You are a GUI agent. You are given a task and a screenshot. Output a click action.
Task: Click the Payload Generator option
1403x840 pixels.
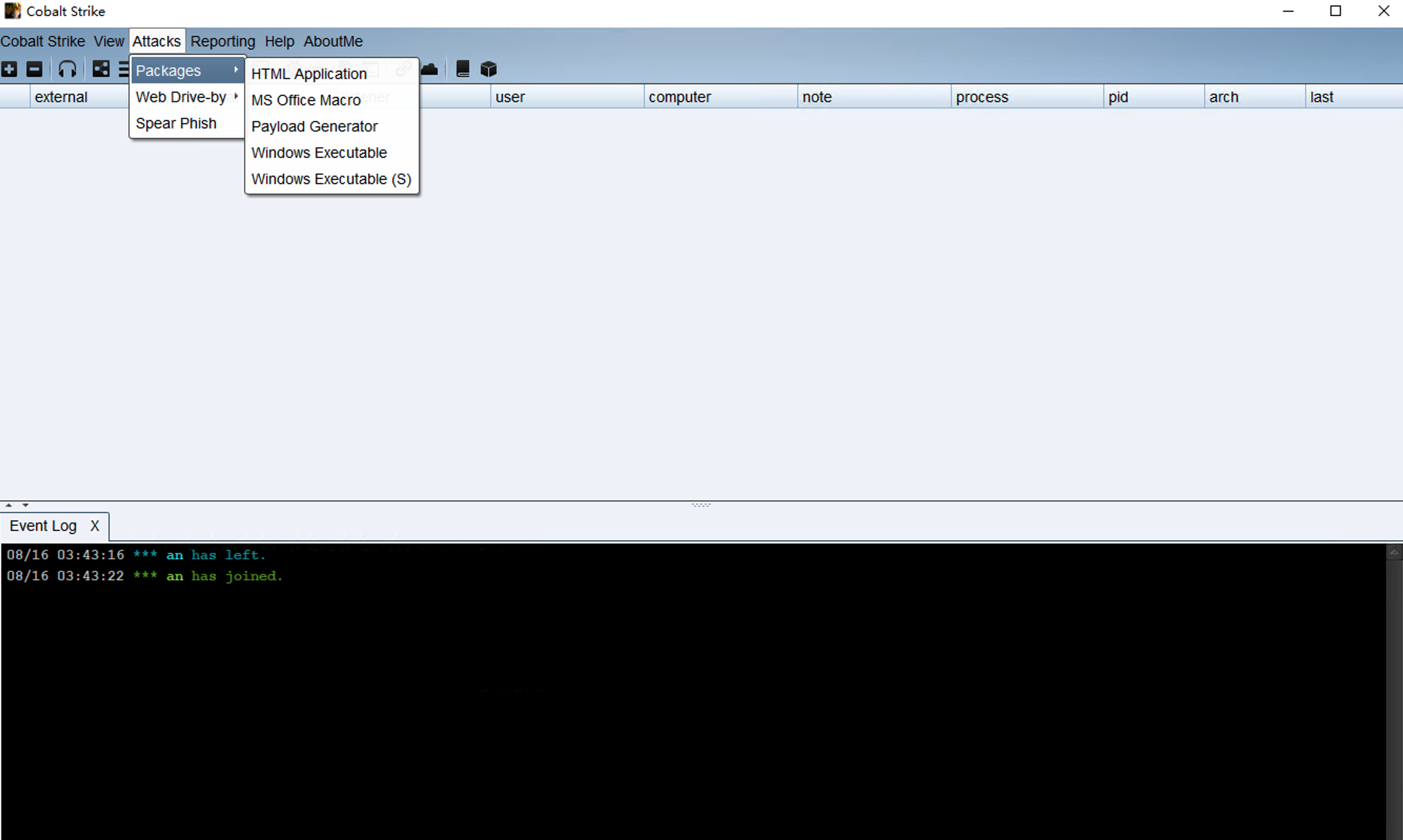coord(314,126)
